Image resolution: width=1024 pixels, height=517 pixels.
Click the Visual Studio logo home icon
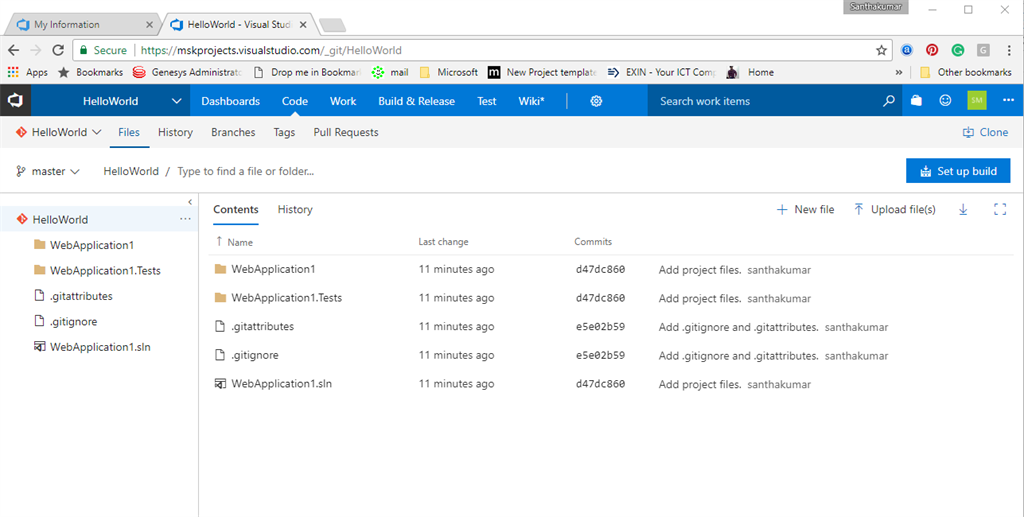point(15,101)
